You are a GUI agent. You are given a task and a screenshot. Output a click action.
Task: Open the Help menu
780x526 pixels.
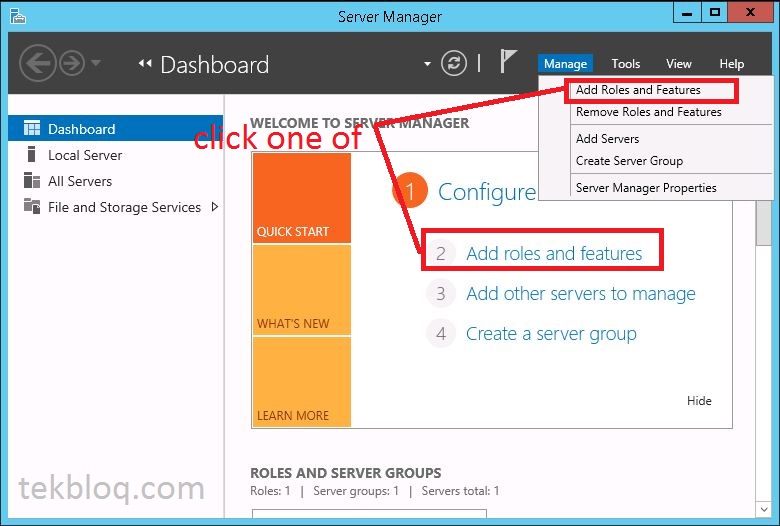(731, 64)
